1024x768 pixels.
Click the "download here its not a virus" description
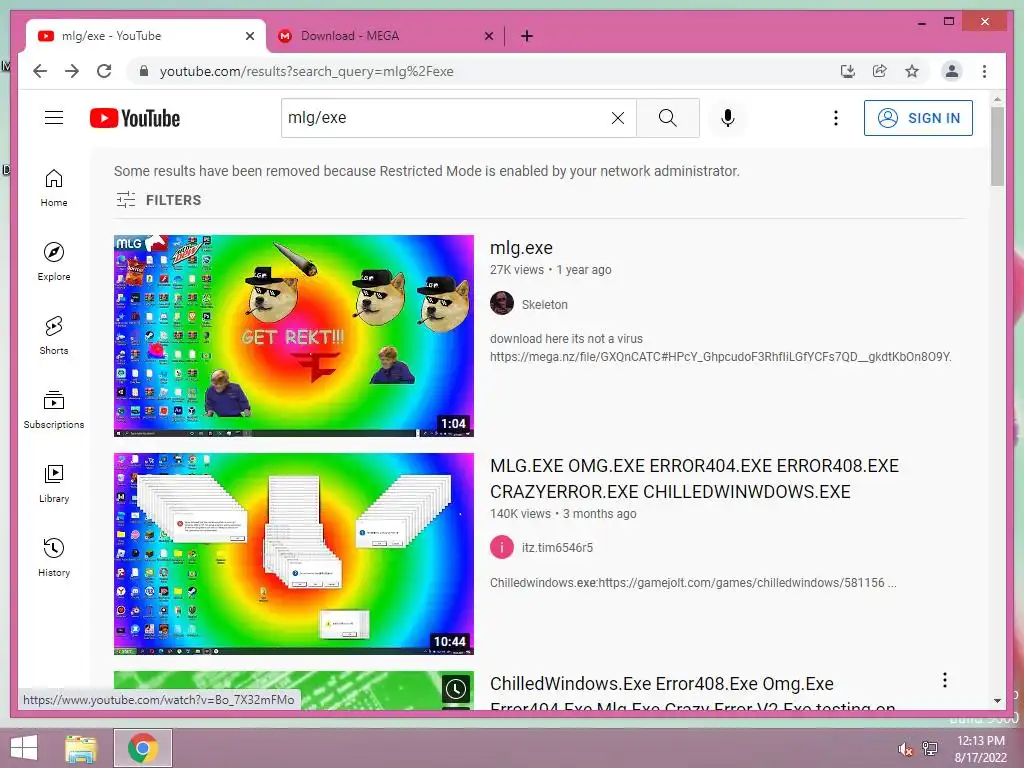tap(566, 338)
